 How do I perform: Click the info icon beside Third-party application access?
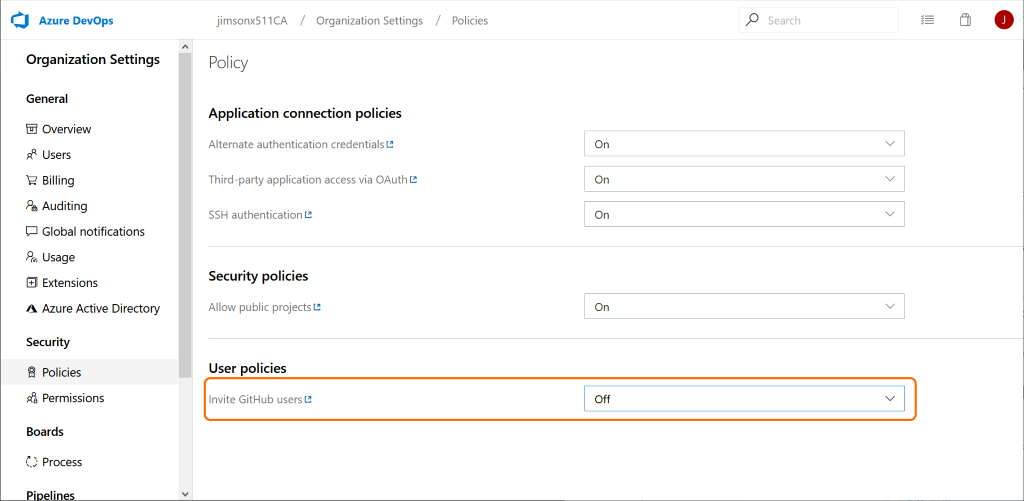pyautogui.click(x=413, y=180)
